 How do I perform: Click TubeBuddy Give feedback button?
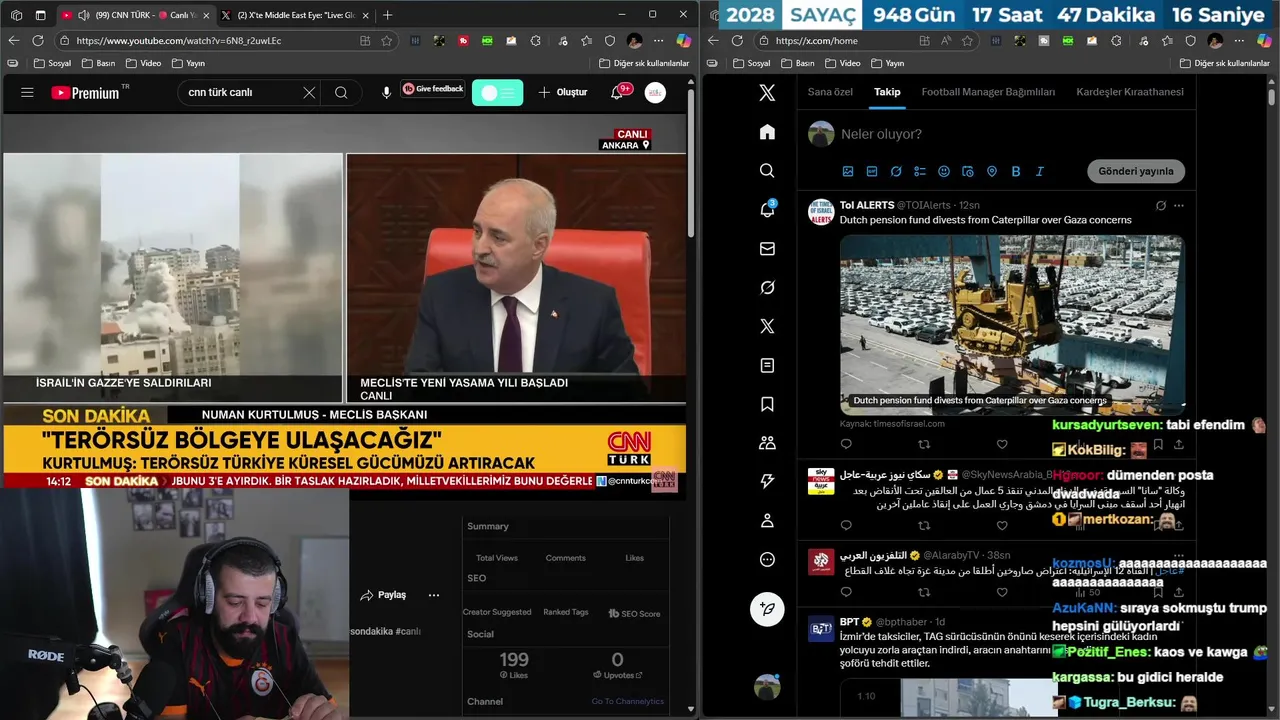(x=433, y=89)
